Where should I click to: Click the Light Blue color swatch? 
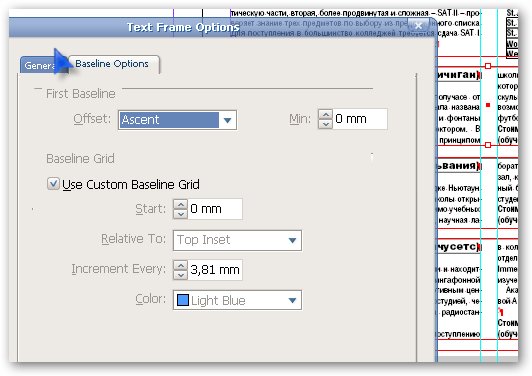[x=183, y=300]
